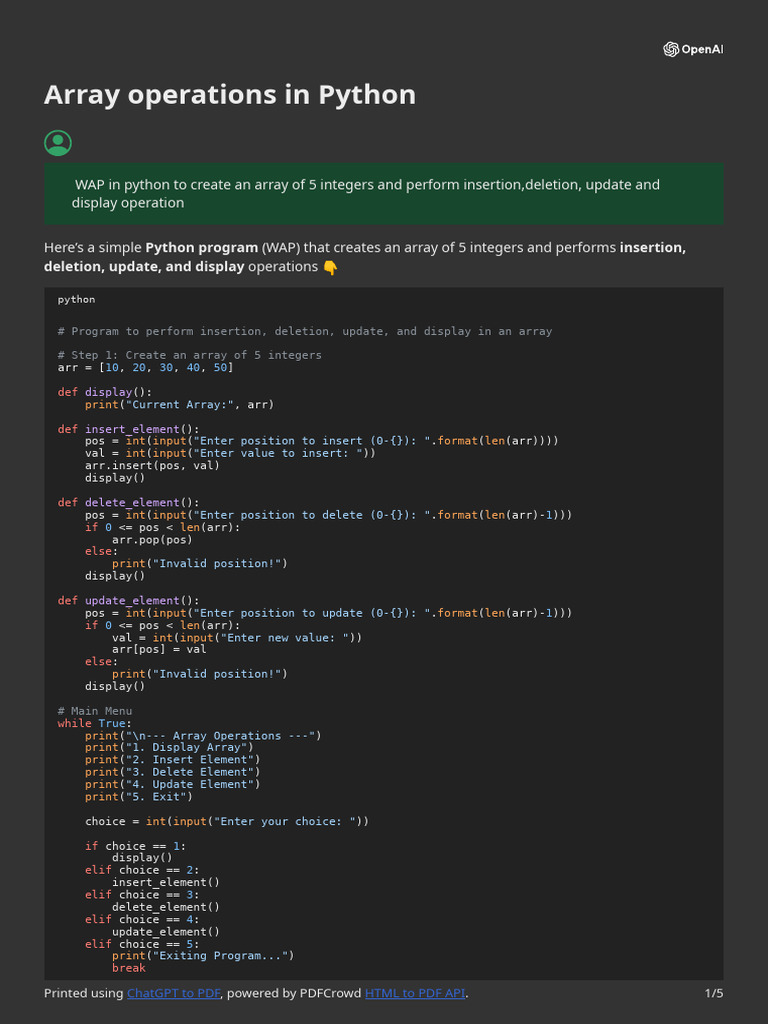
Task: Click the OpenAI logo icon
Action: point(671,50)
